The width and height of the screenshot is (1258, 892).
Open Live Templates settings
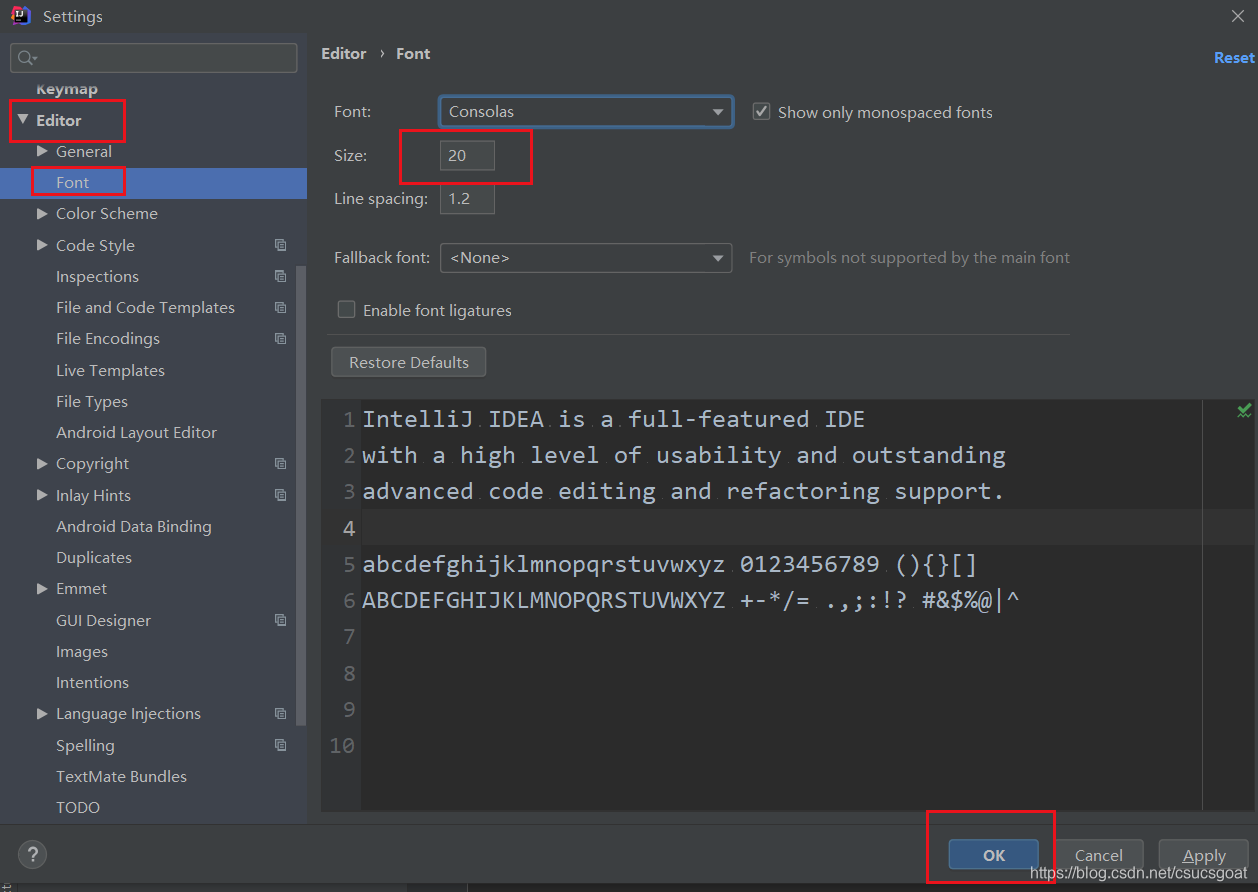pos(110,370)
